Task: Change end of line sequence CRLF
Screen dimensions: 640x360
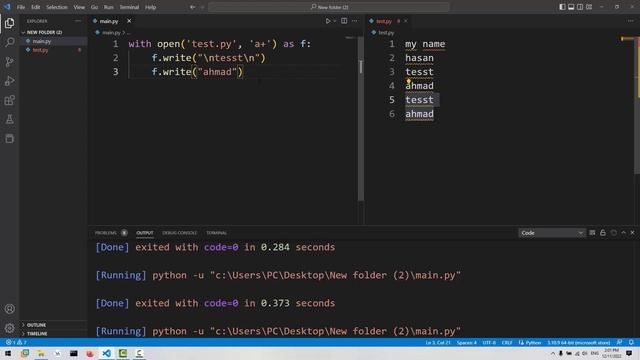Action: [x=507, y=342]
